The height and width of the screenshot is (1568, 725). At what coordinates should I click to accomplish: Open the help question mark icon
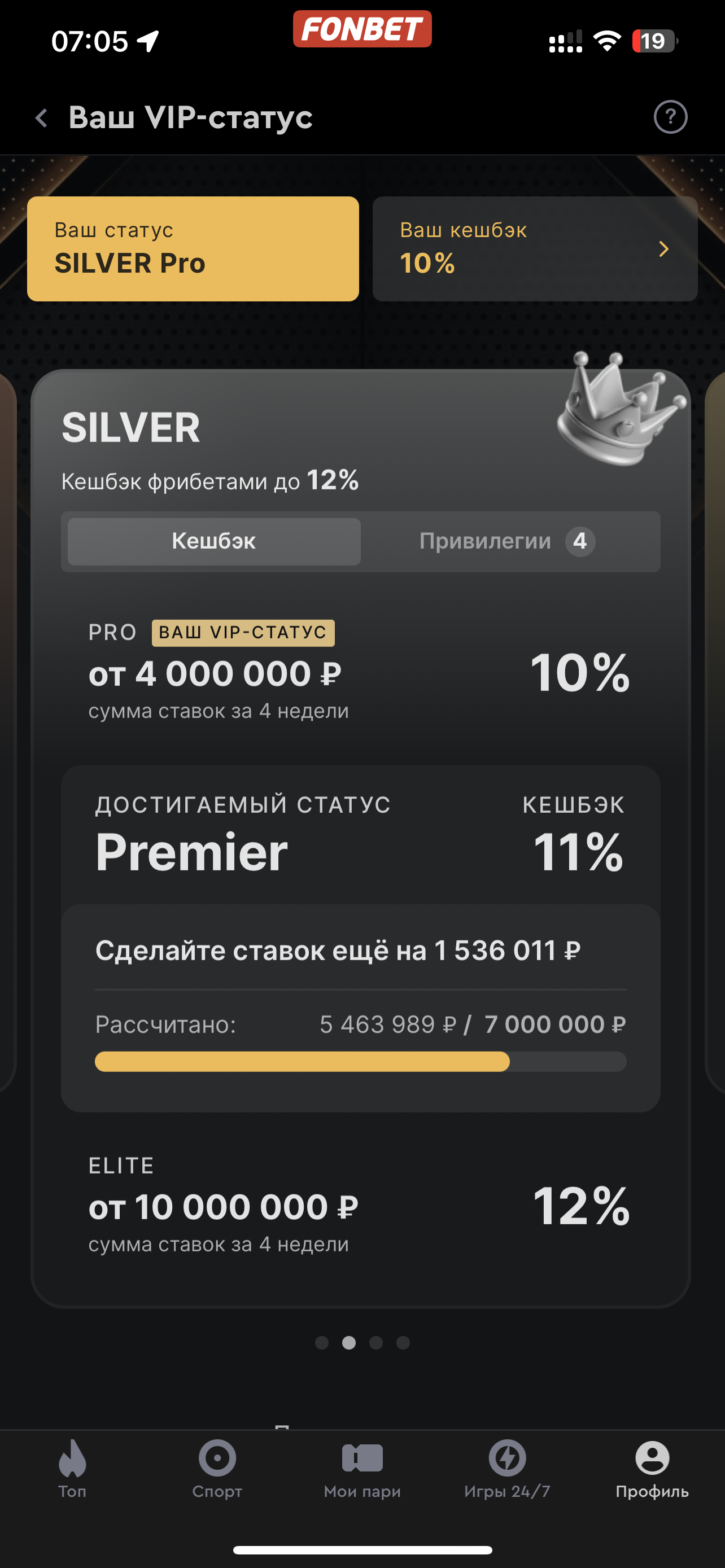[670, 117]
